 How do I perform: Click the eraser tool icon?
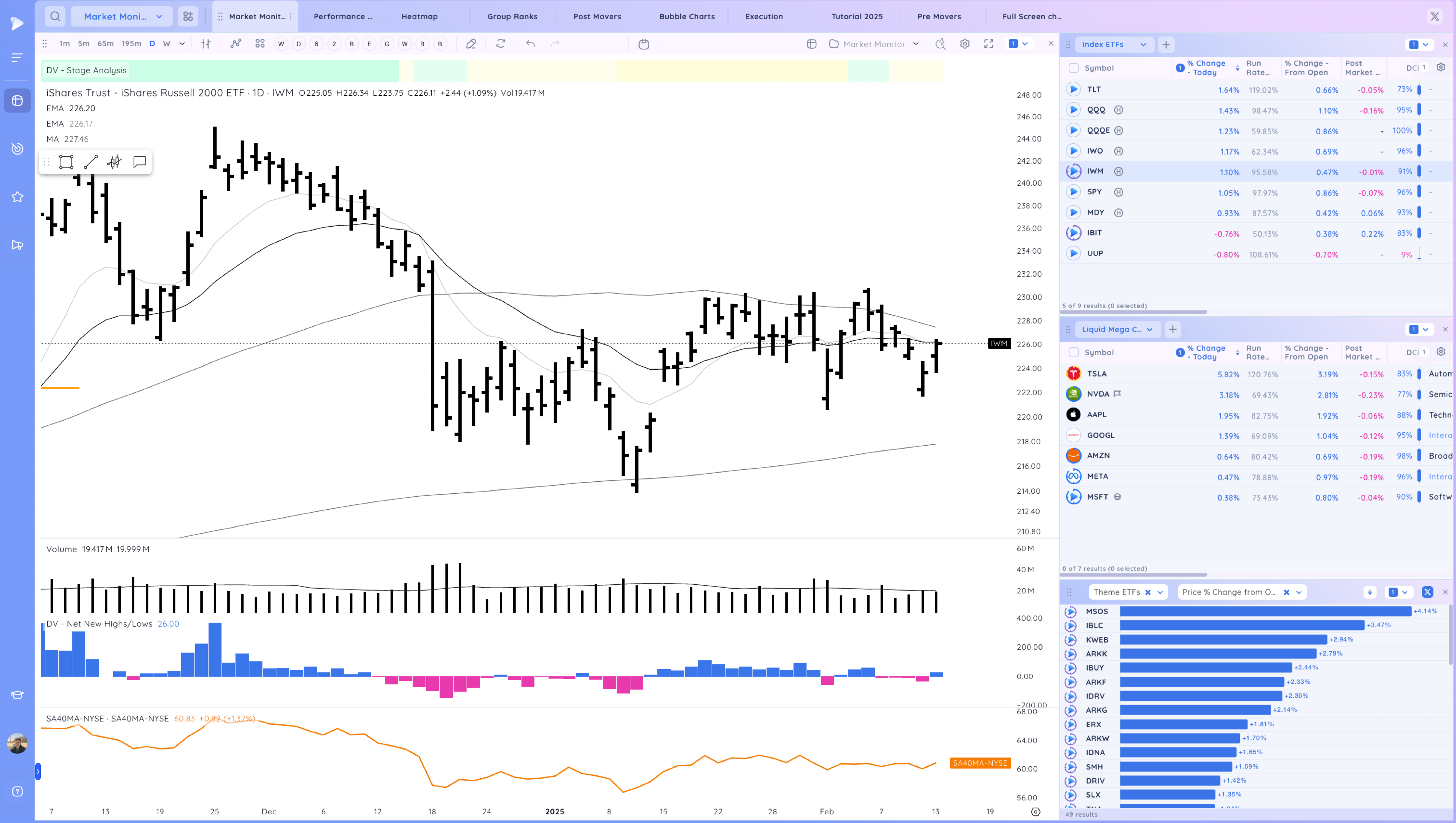tap(470, 44)
